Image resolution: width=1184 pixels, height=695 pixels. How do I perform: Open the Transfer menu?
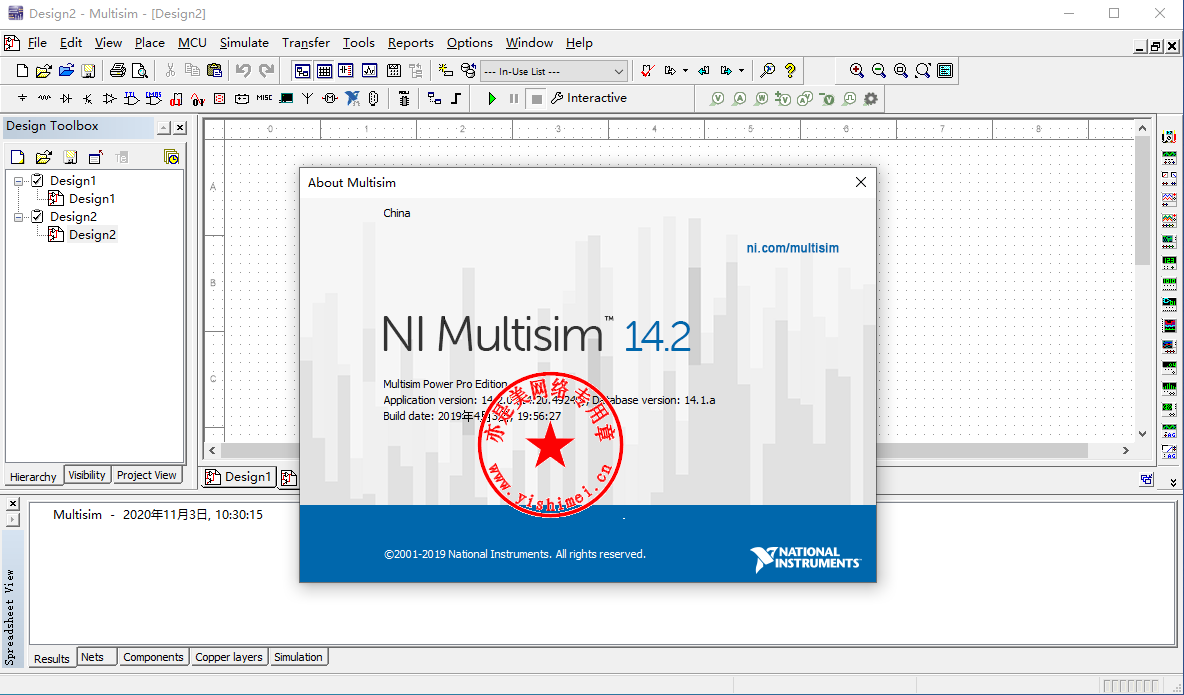[x=306, y=43]
